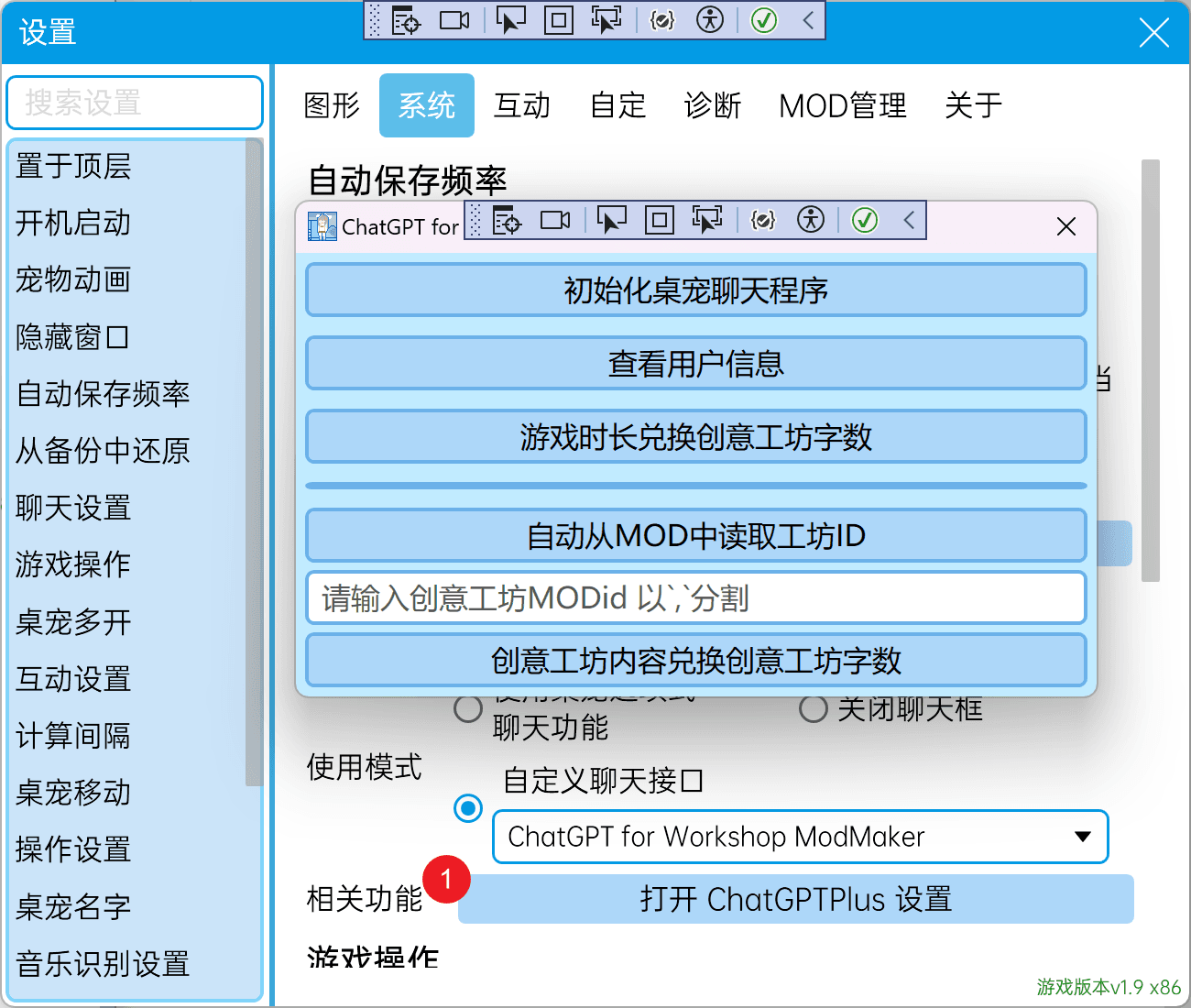Activate Select Element in the 设置 title bar toolbar
This screenshot has height=1008, width=1191.
[510, 20]
